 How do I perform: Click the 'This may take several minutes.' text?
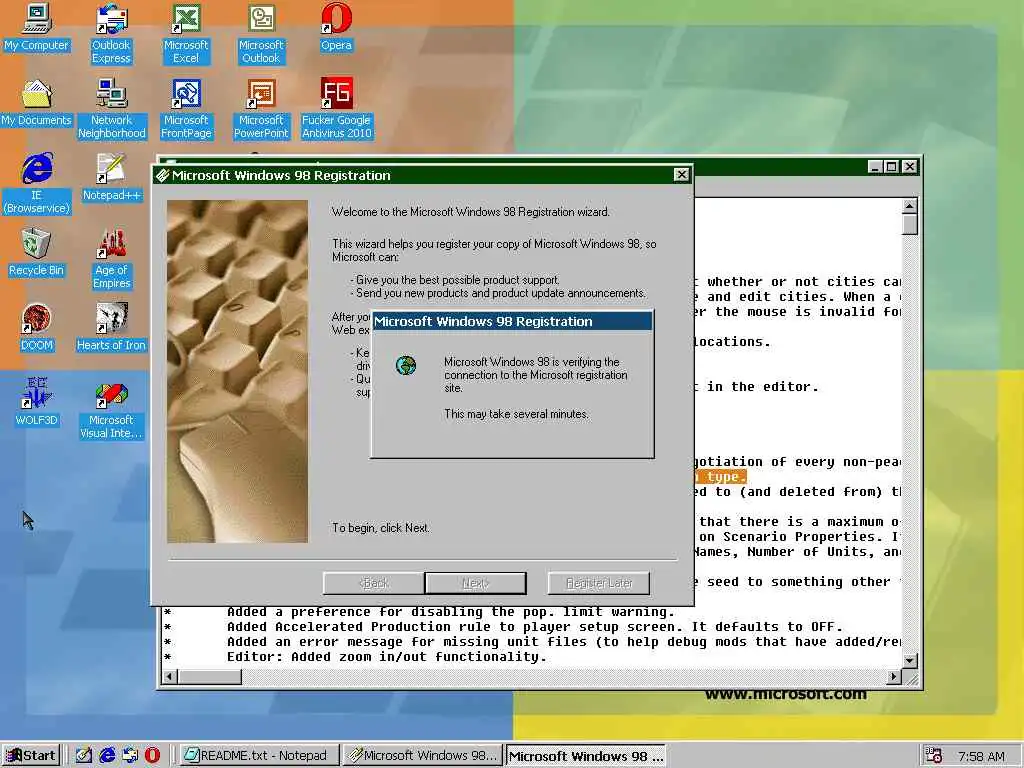516,414
